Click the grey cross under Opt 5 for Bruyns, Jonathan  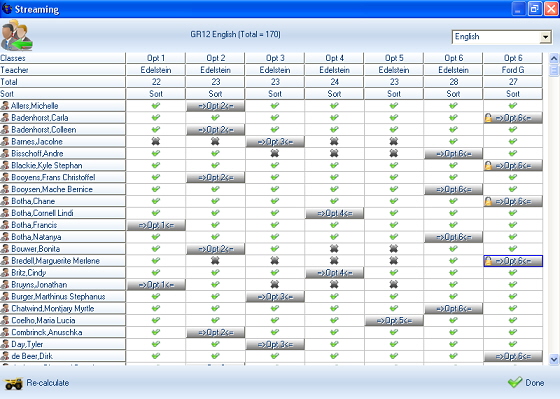pos(394,284)
